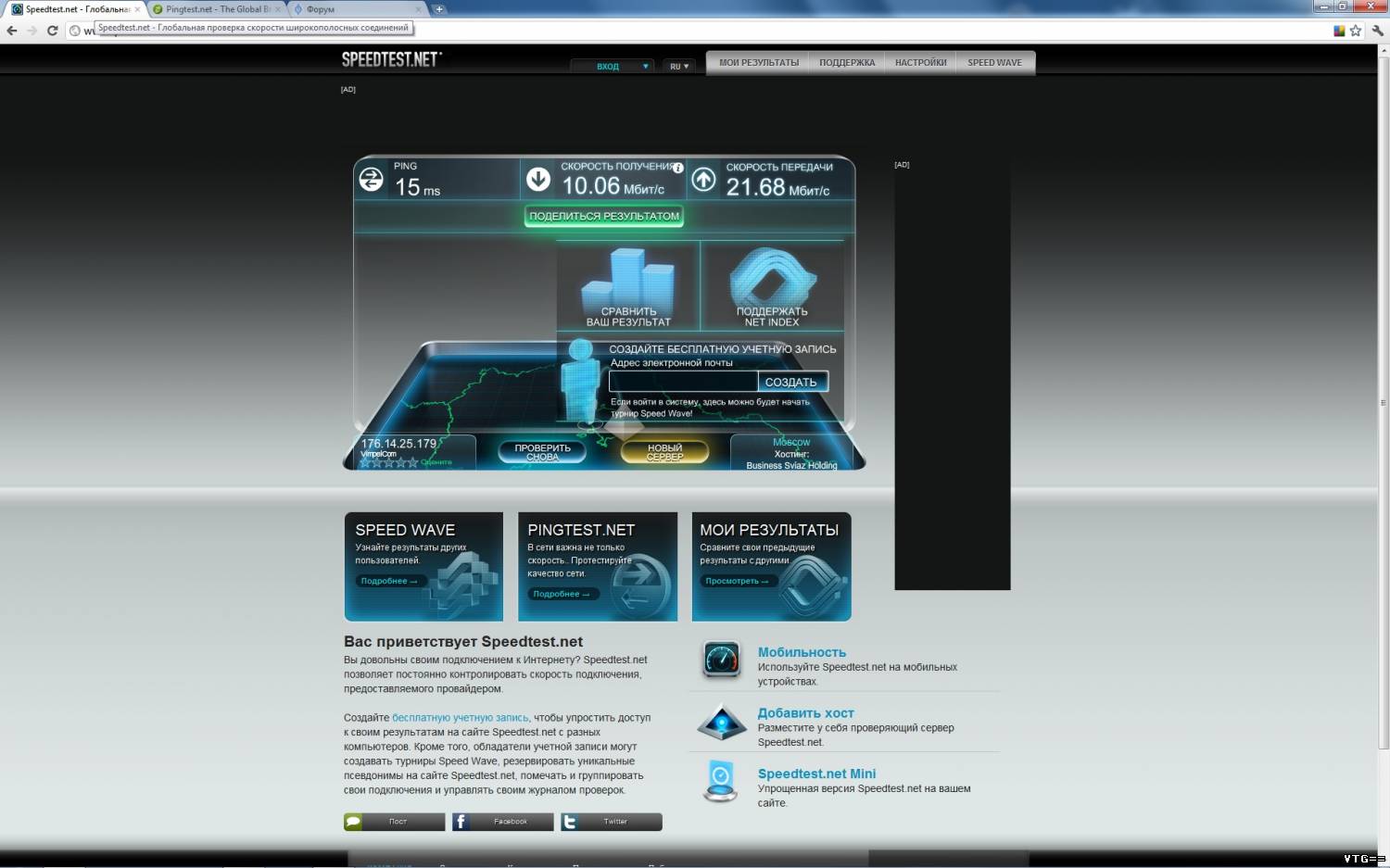This screenshot has height=868, width=1390.
Task: Click the info icon beside Скорость получения
Action: (678, 168)
